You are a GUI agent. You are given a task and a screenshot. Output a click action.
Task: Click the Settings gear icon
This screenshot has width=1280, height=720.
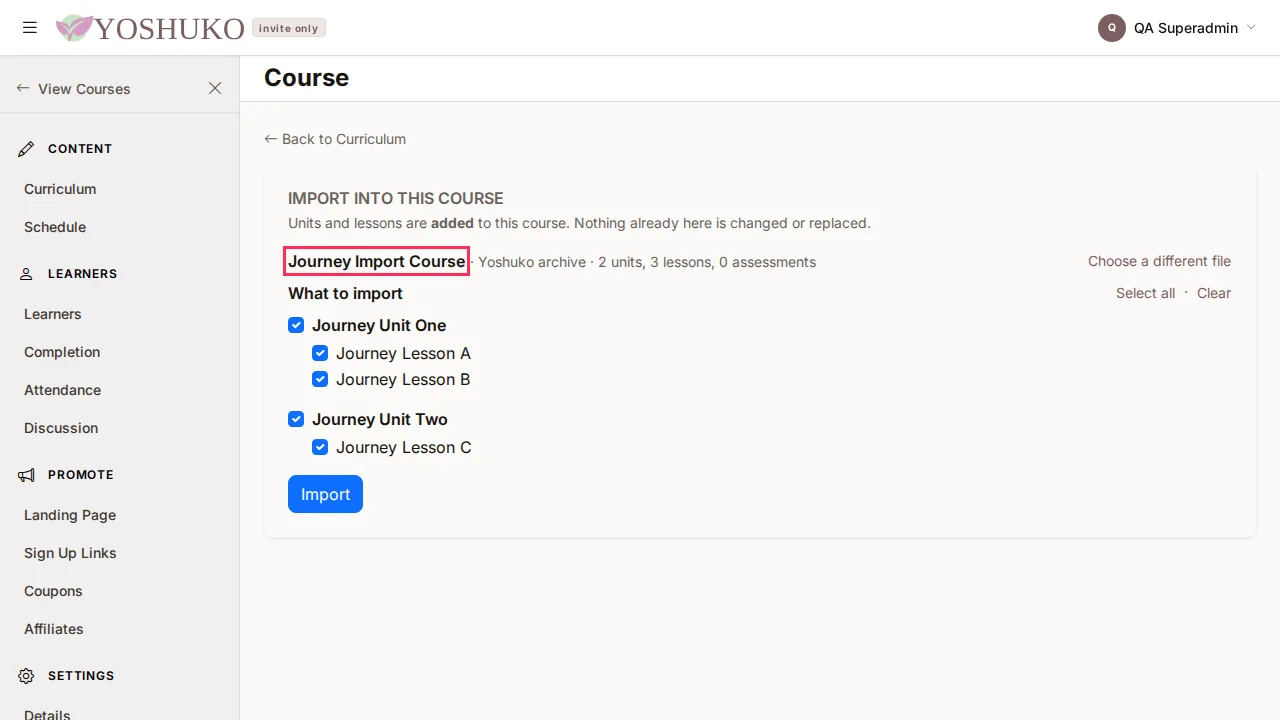[27, 676]
